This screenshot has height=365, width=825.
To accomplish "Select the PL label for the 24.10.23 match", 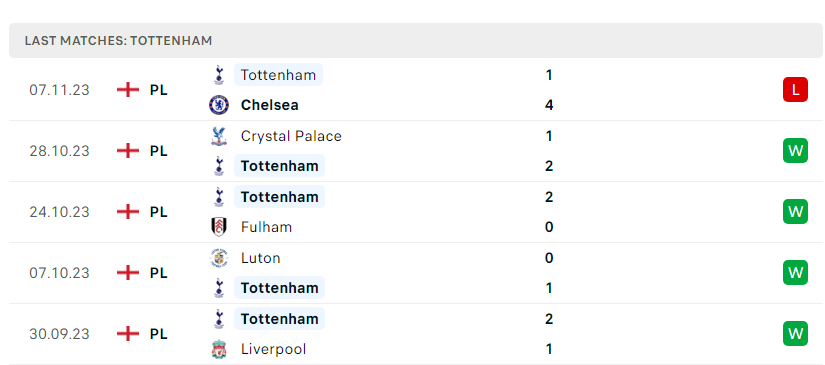I will pyautogui.click(x=158, y=212).
